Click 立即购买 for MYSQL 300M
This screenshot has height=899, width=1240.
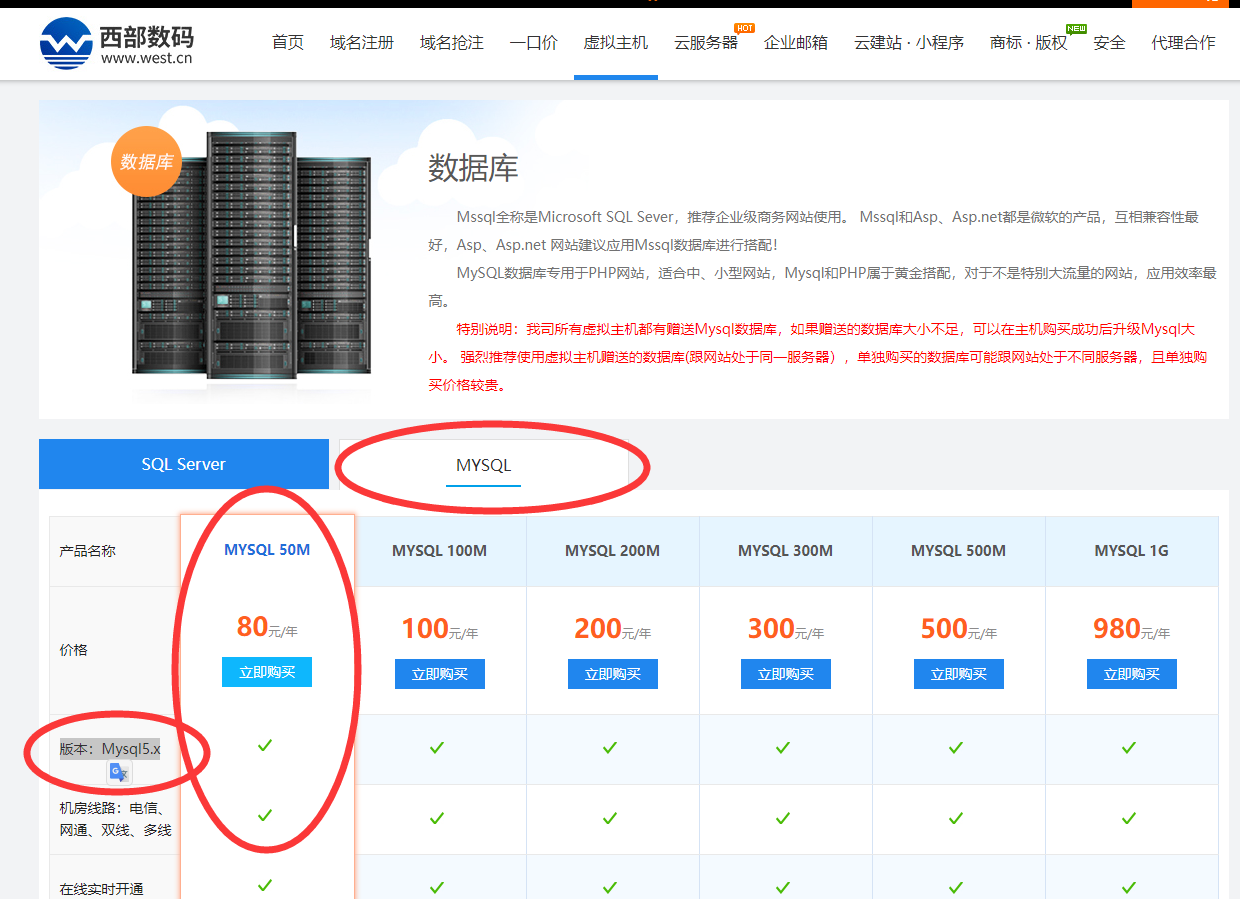[x=786, y=674]
